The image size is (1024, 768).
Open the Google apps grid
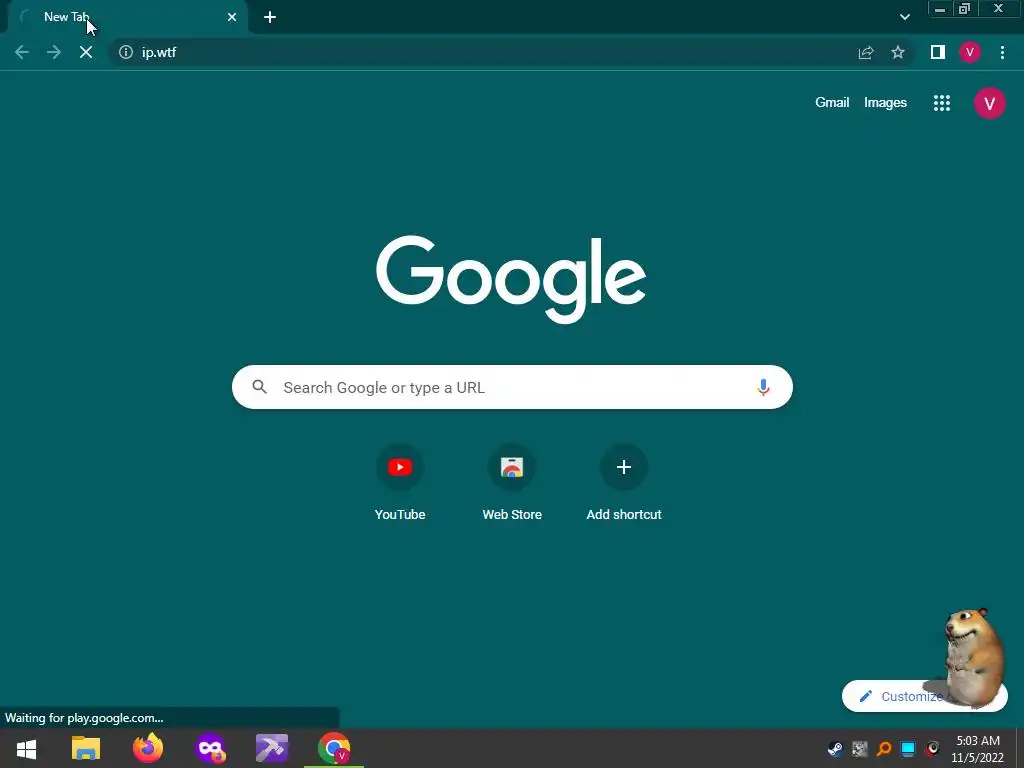click(942, 103)
